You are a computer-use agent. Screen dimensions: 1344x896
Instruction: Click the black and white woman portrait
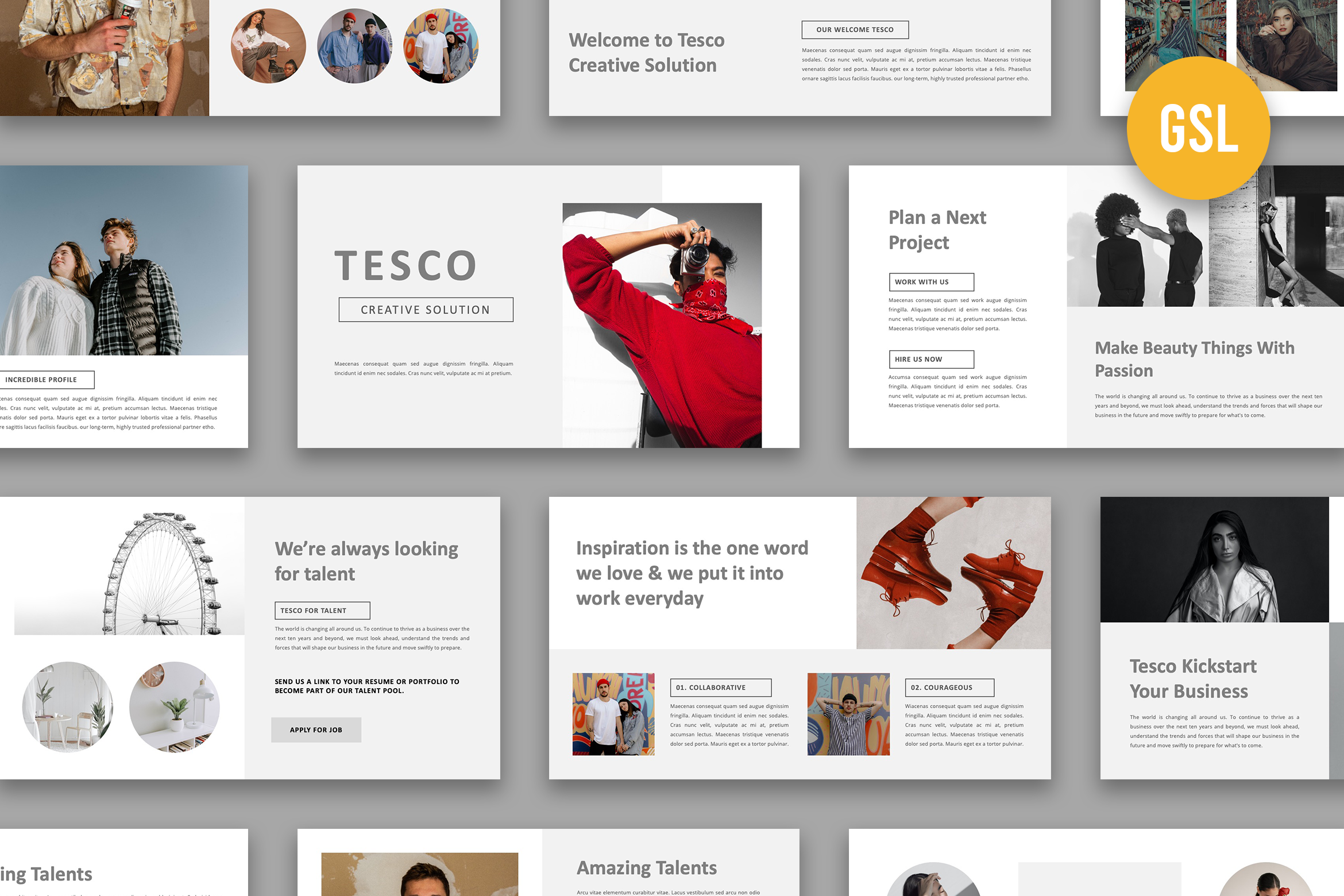tap(1214, 559)
